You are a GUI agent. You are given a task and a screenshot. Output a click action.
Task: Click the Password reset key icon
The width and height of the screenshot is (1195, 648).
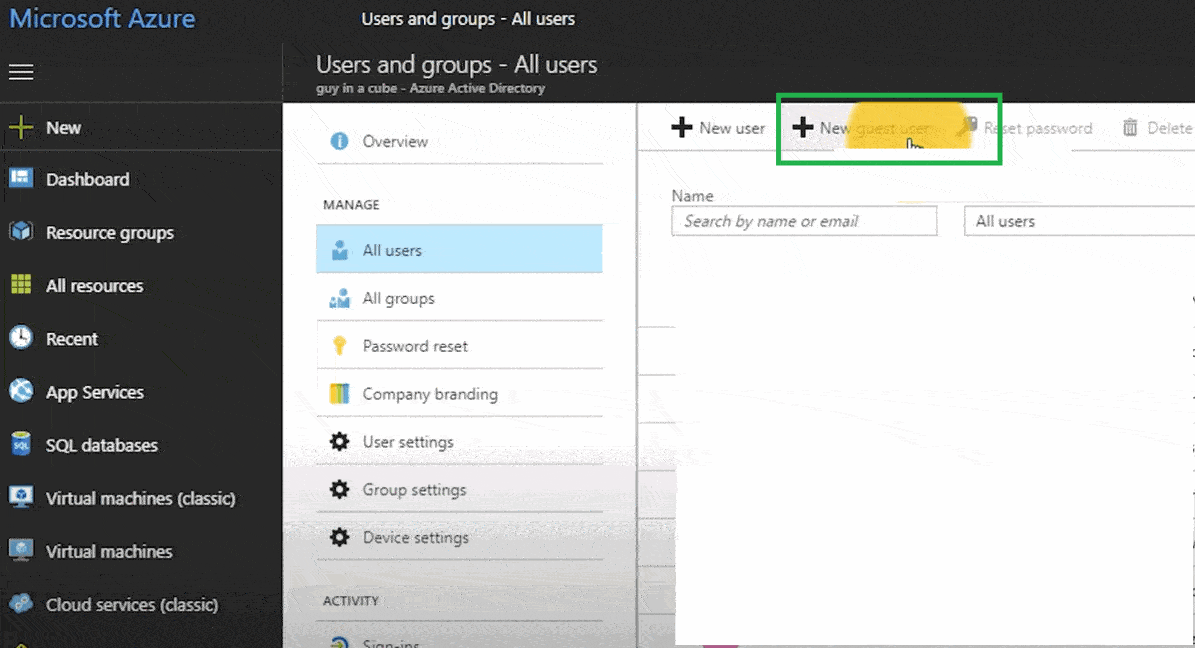click(x=339, y=346)
